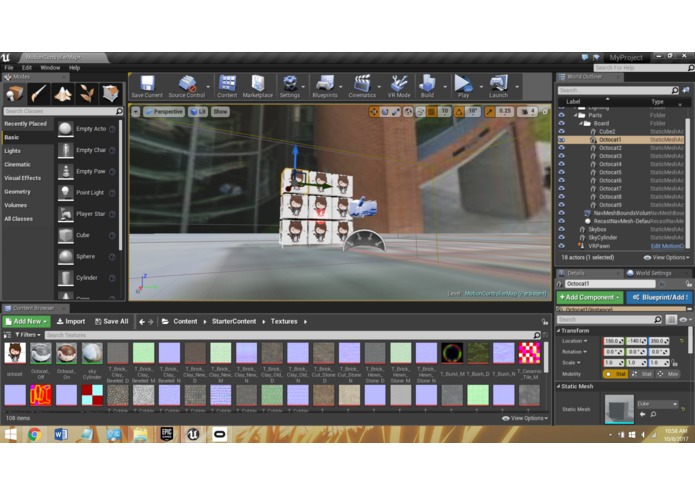Open Filters dropdown in Content Browser
Screen dimensions: 695x494
pyautogui.click(x=27, y=335)
